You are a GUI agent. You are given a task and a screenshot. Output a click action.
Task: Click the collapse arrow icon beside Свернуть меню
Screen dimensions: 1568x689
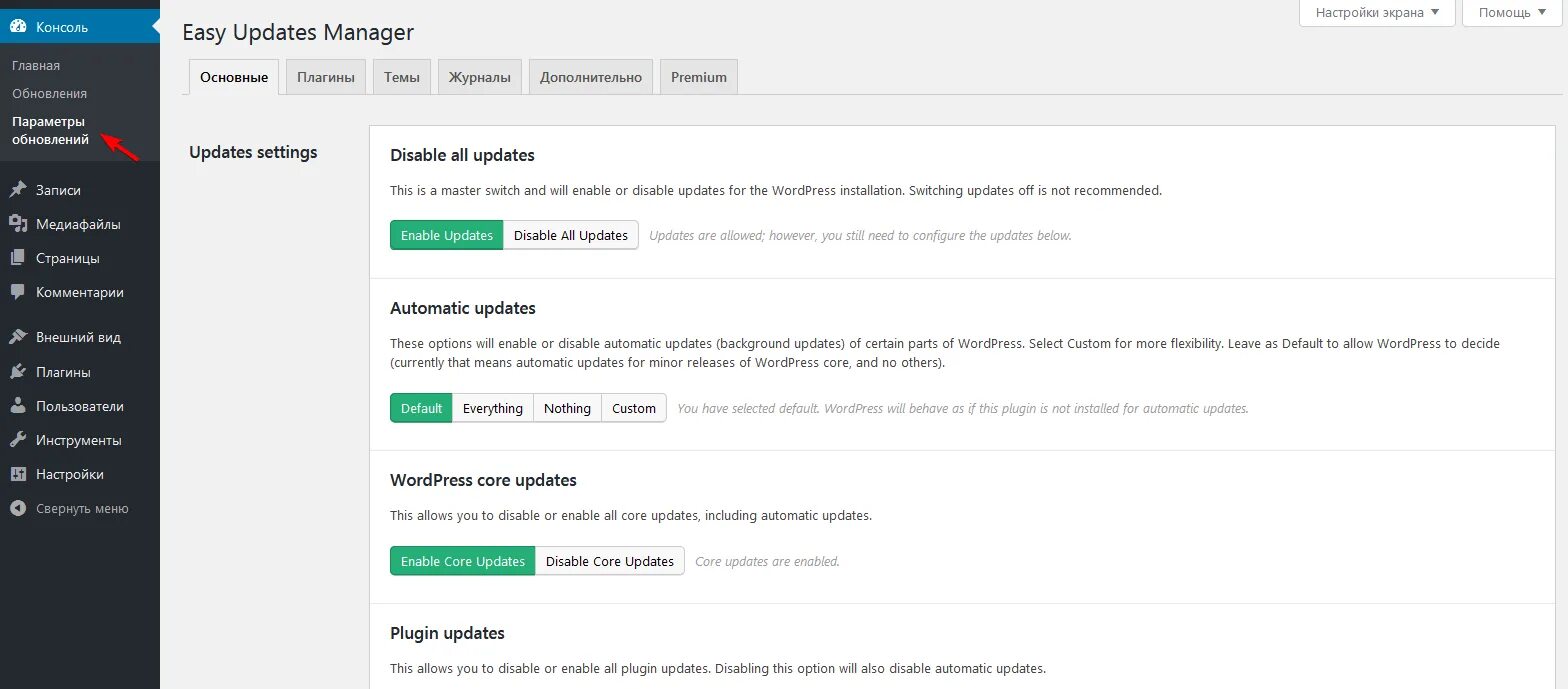pos(18,508)
